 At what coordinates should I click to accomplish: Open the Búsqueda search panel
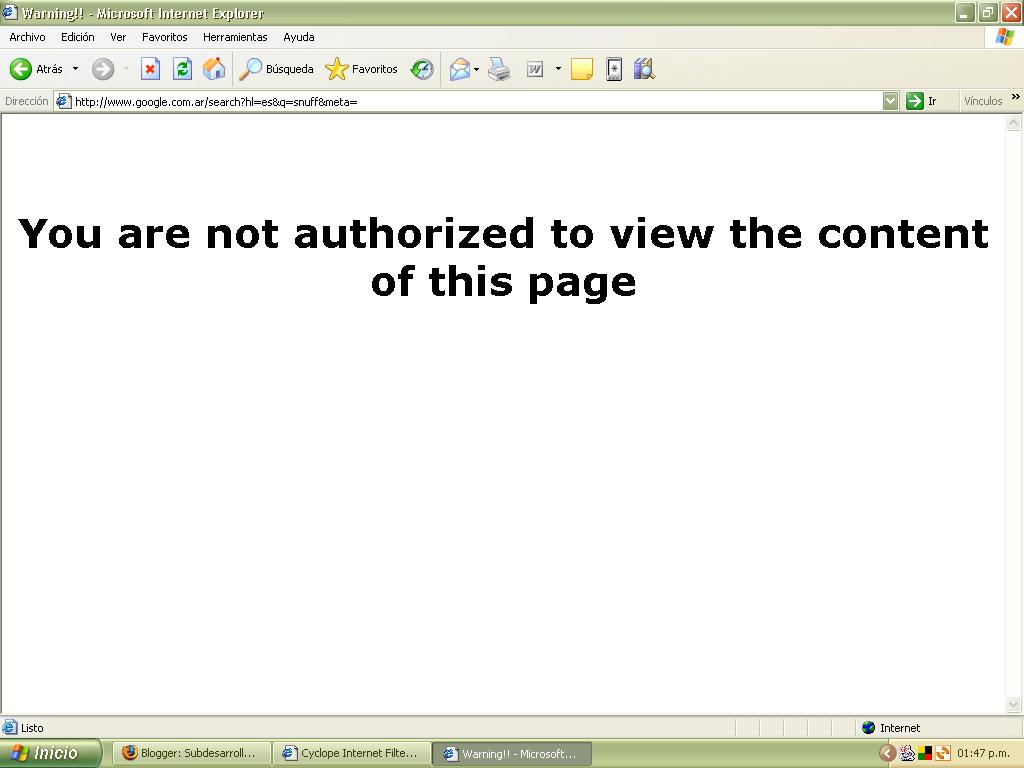276,69
